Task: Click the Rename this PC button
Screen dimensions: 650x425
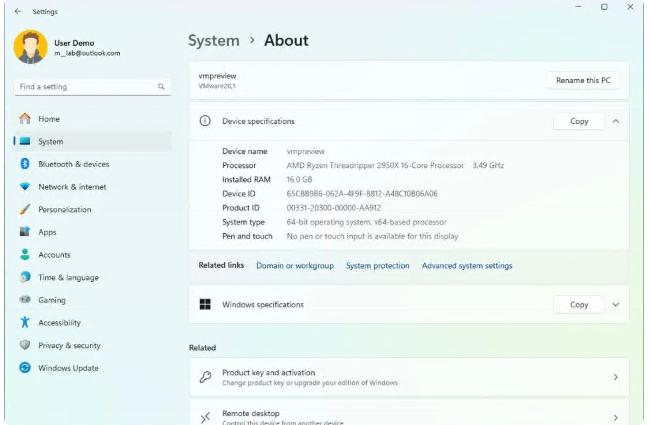Action: tap(583, 80)
